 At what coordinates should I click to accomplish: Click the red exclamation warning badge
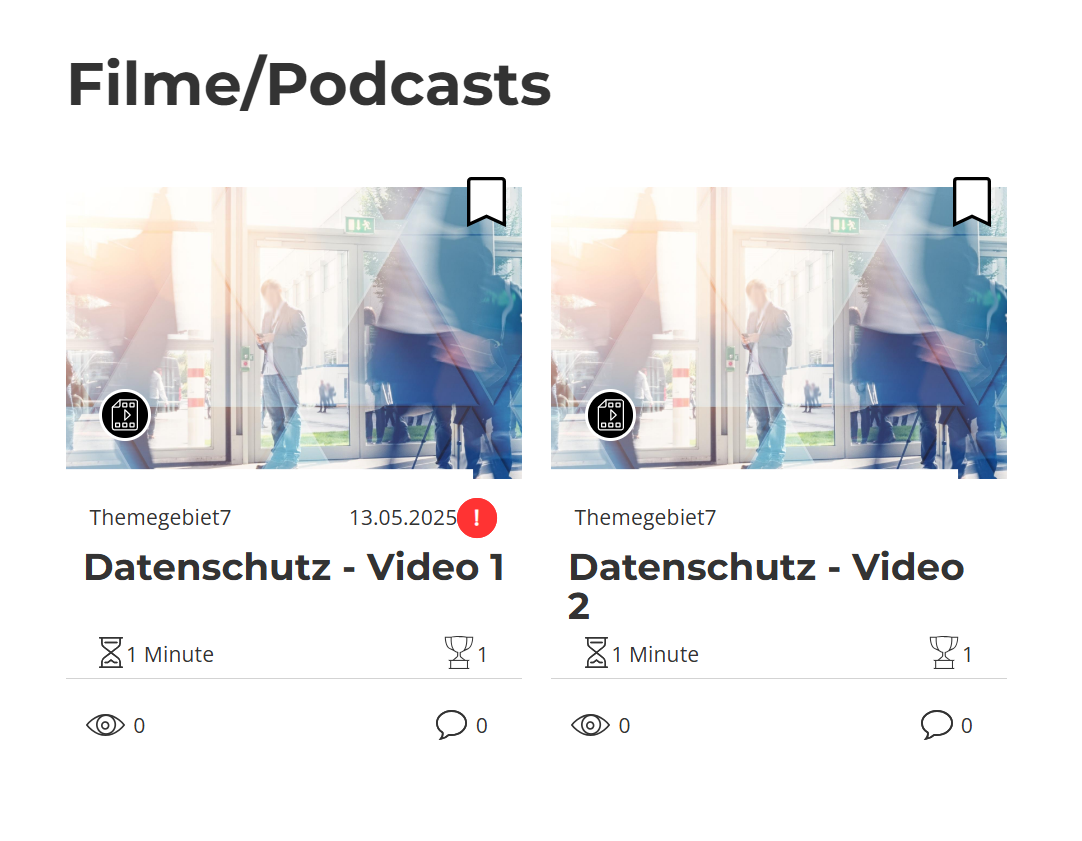tap(477, 517)
